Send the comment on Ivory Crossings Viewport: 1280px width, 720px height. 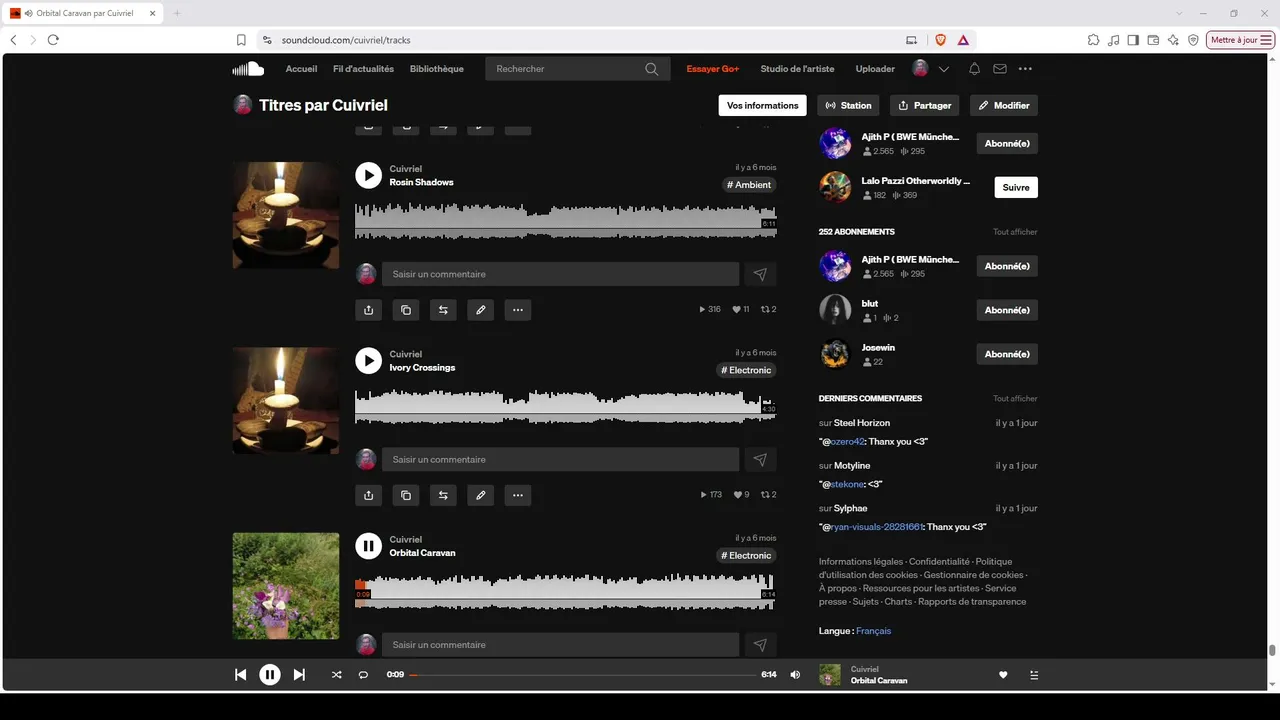(760, 459)
